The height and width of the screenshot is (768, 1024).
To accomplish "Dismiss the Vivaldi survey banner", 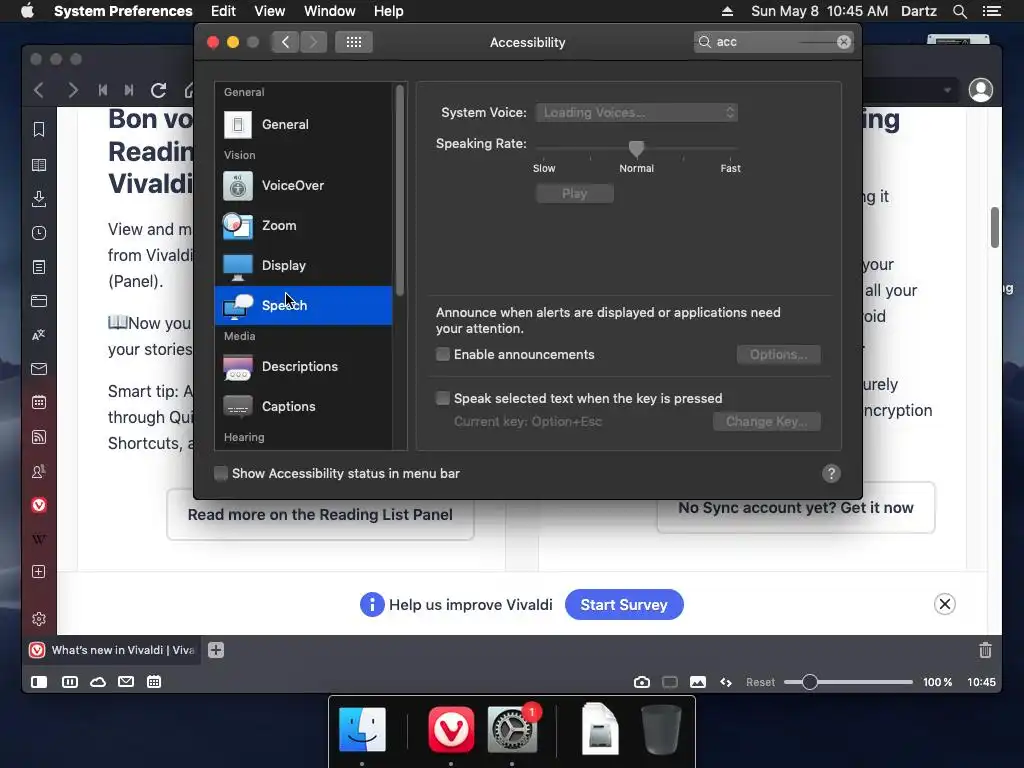I will (x=944, y=604).
